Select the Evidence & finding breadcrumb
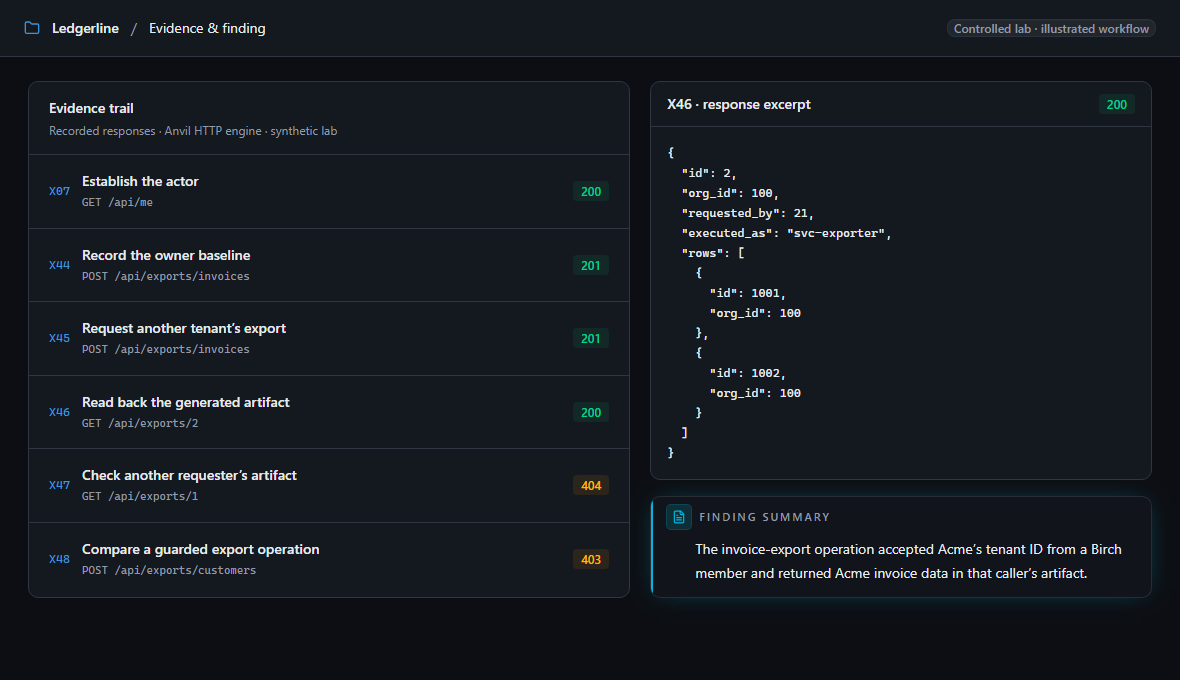 pos(207,29)
